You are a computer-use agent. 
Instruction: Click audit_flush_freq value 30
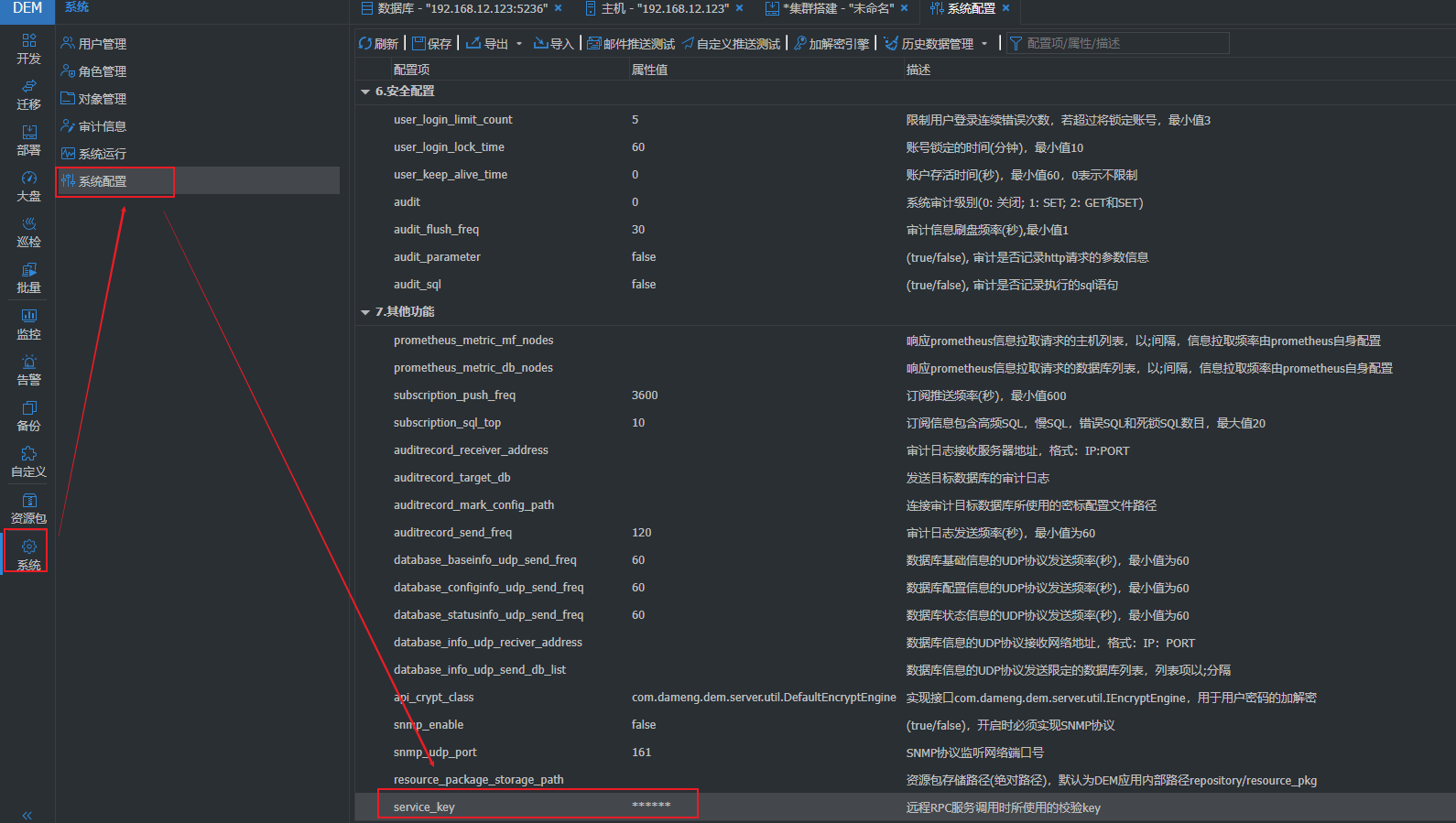click(x=638, y=230)
